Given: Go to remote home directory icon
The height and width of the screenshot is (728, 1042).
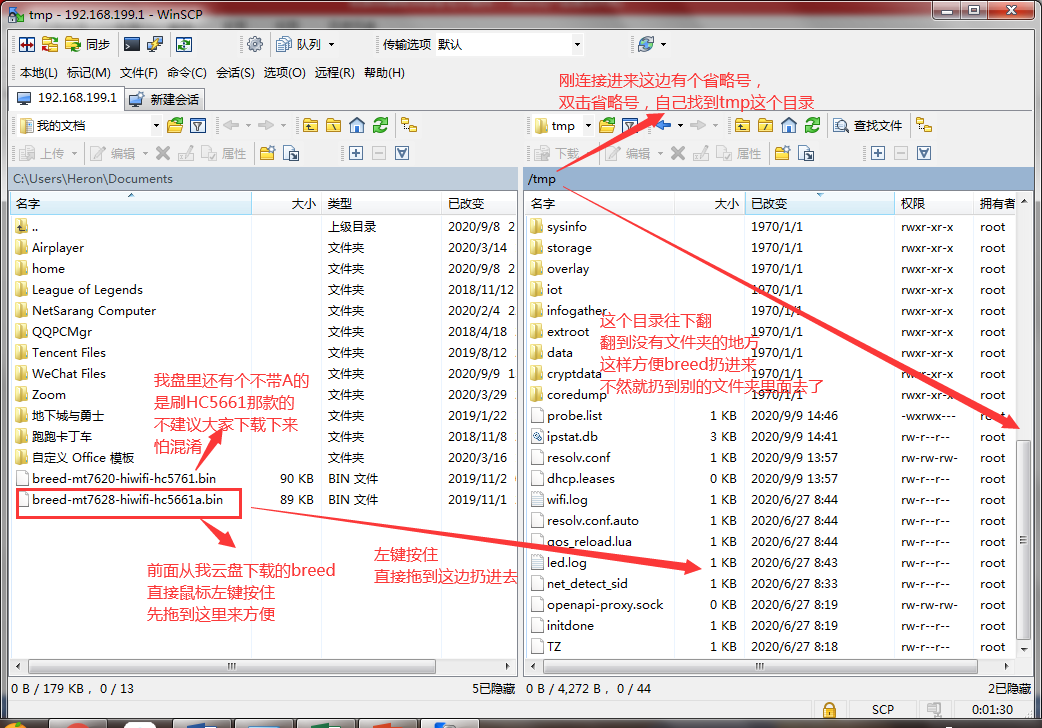Looking at the screenshot, I should [x=789, y=125].
